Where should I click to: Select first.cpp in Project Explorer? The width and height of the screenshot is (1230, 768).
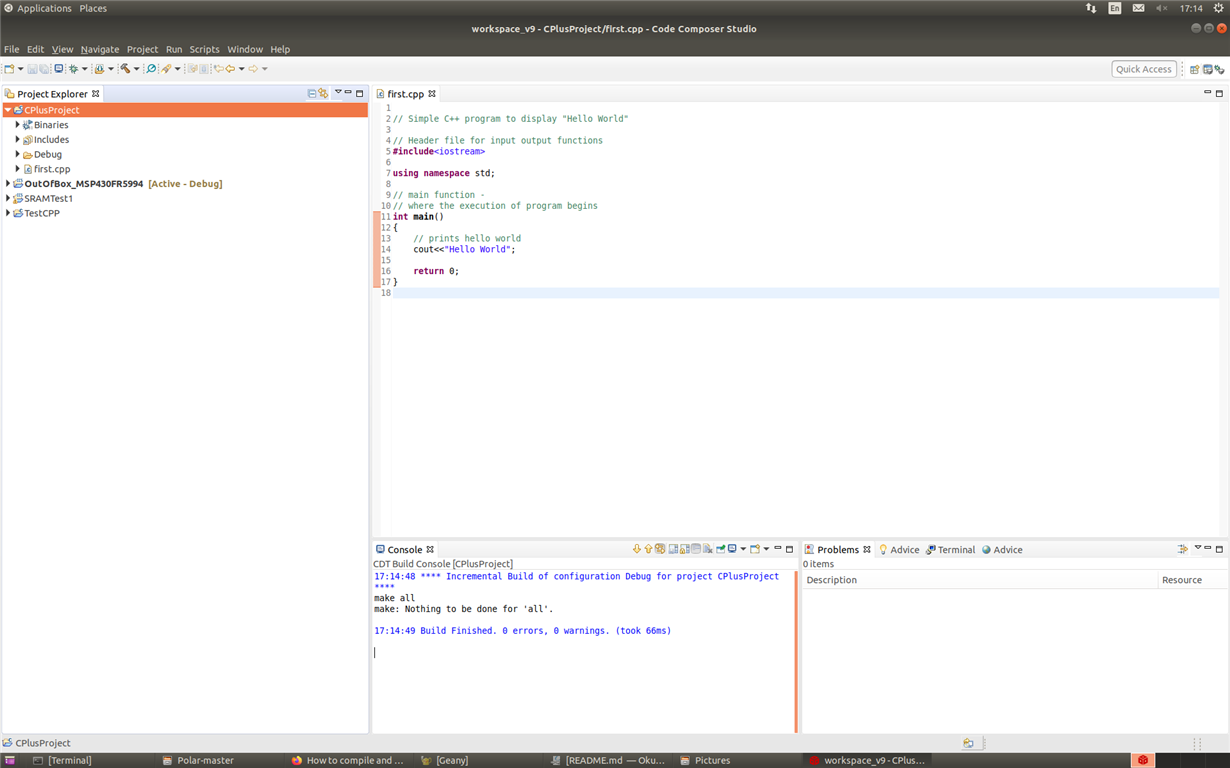click(x=52, y=169)
